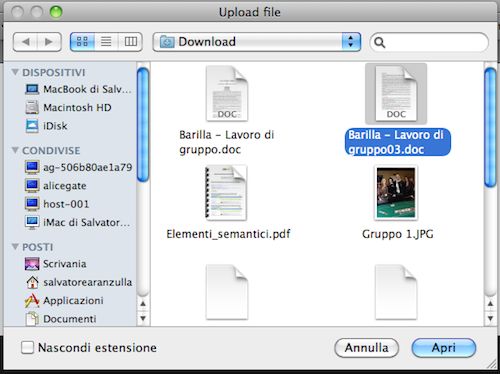Image resolution: width=500 pixels, height=374 pixels.
Task: Select ag-506b80ae1a79 computer icon
Action: 32,167
